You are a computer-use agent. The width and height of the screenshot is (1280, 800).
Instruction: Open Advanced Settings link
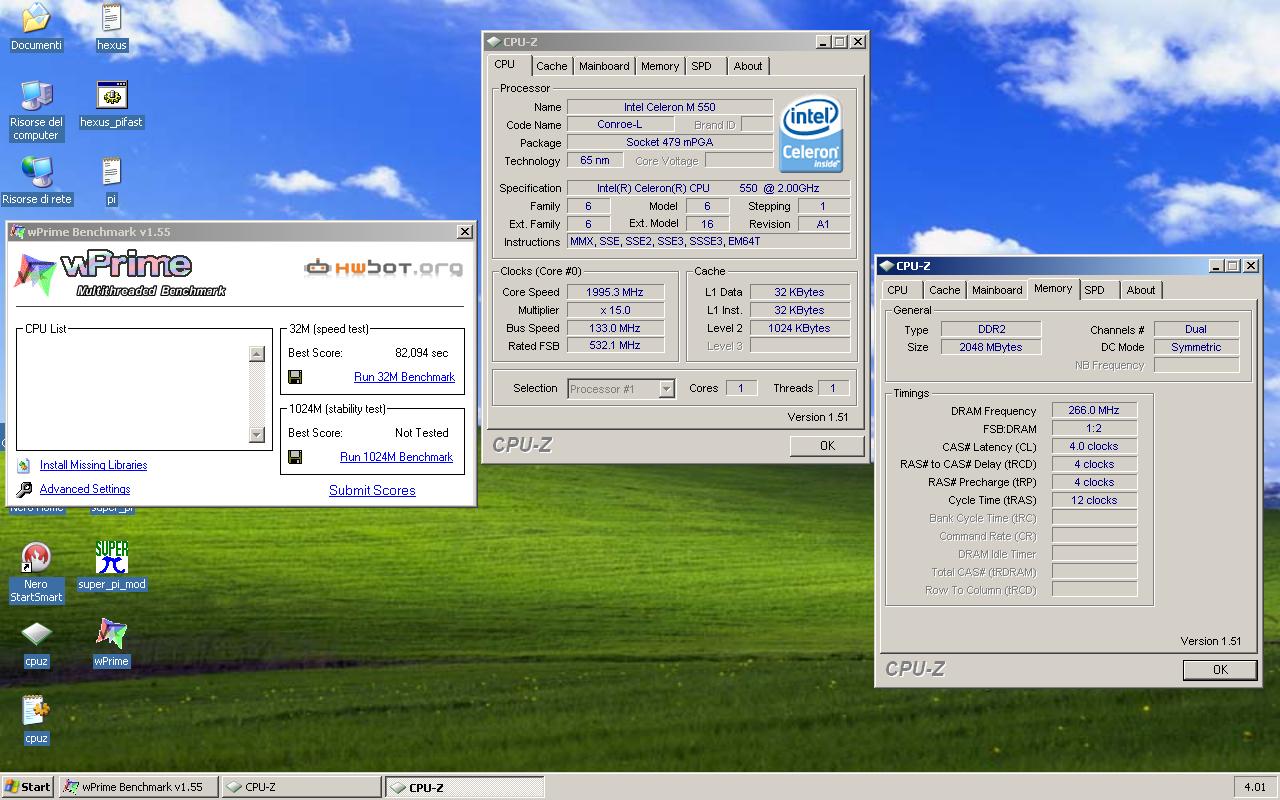[x=85, y=489]
